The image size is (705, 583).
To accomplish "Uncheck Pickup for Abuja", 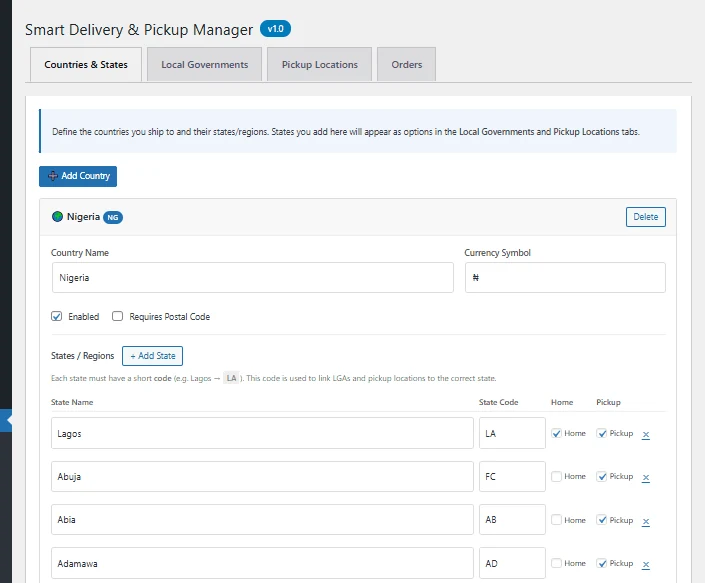I will coord(602,476).
